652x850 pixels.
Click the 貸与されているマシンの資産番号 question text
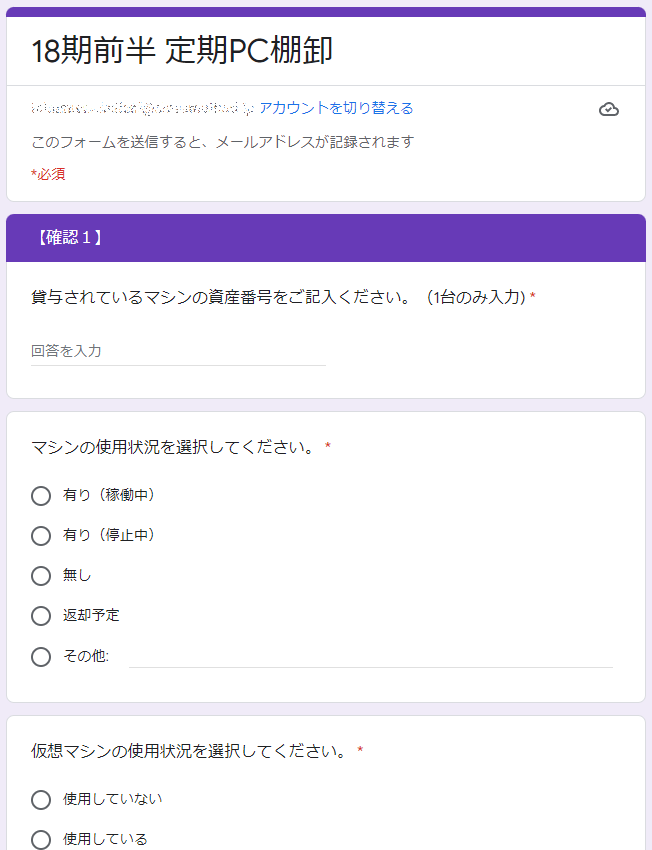click(278, 297)
